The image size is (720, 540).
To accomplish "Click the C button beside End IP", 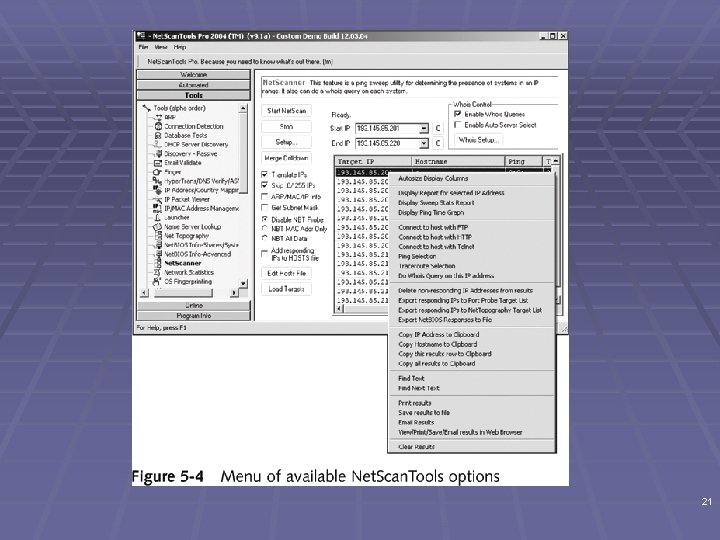I will (438, 144).
